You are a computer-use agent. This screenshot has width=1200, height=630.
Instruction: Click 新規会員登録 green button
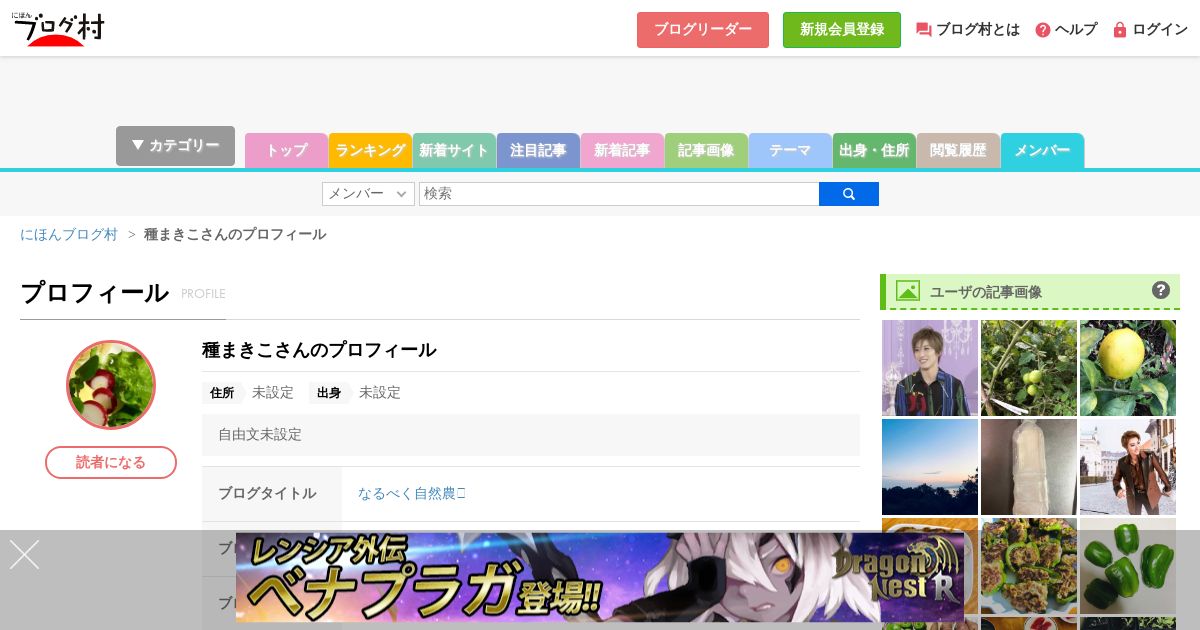pos(842,30)
